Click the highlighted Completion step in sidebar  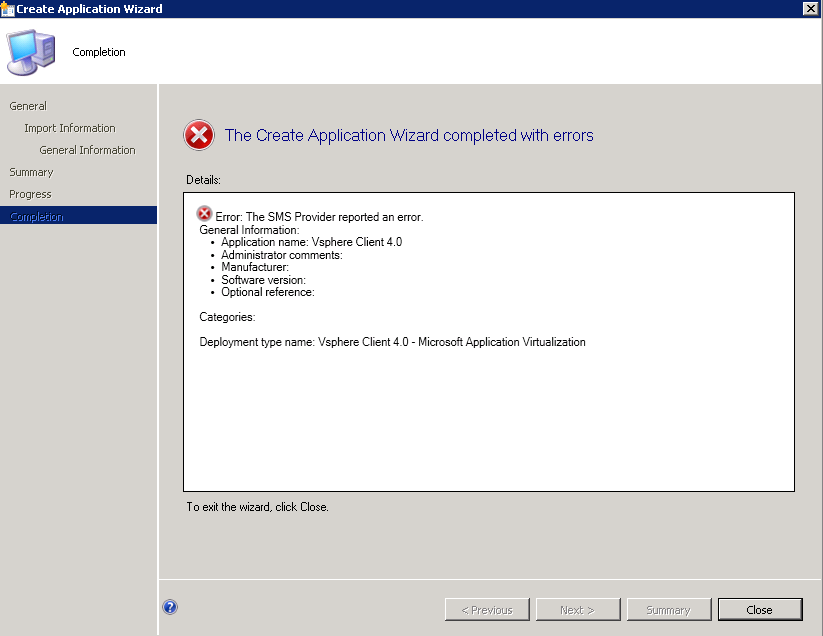click(x=36, y=217)
